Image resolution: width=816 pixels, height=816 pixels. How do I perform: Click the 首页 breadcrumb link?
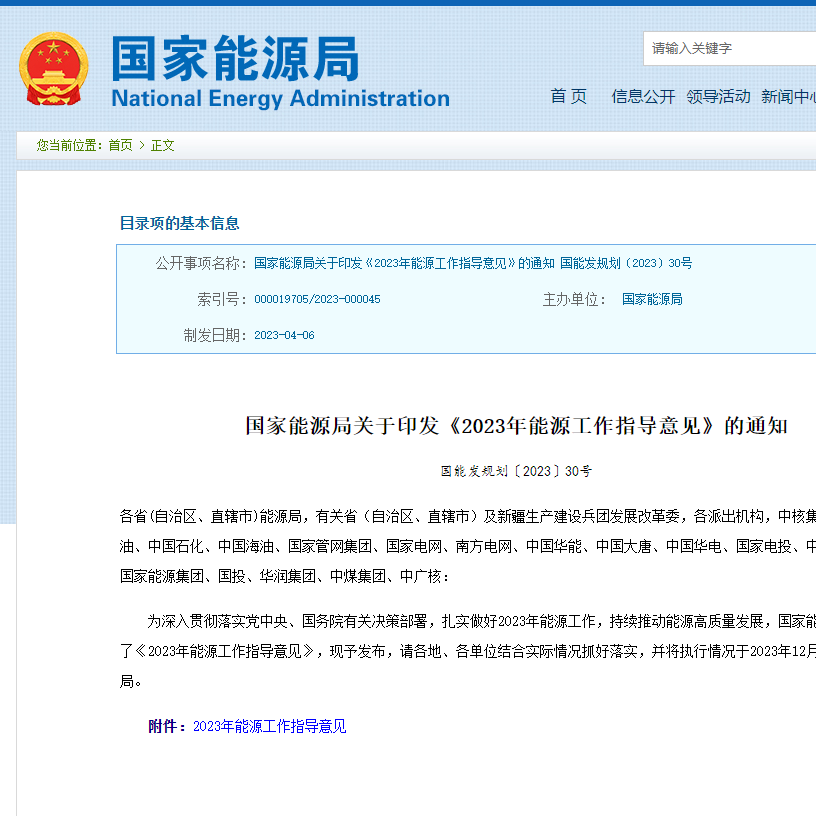120,145
